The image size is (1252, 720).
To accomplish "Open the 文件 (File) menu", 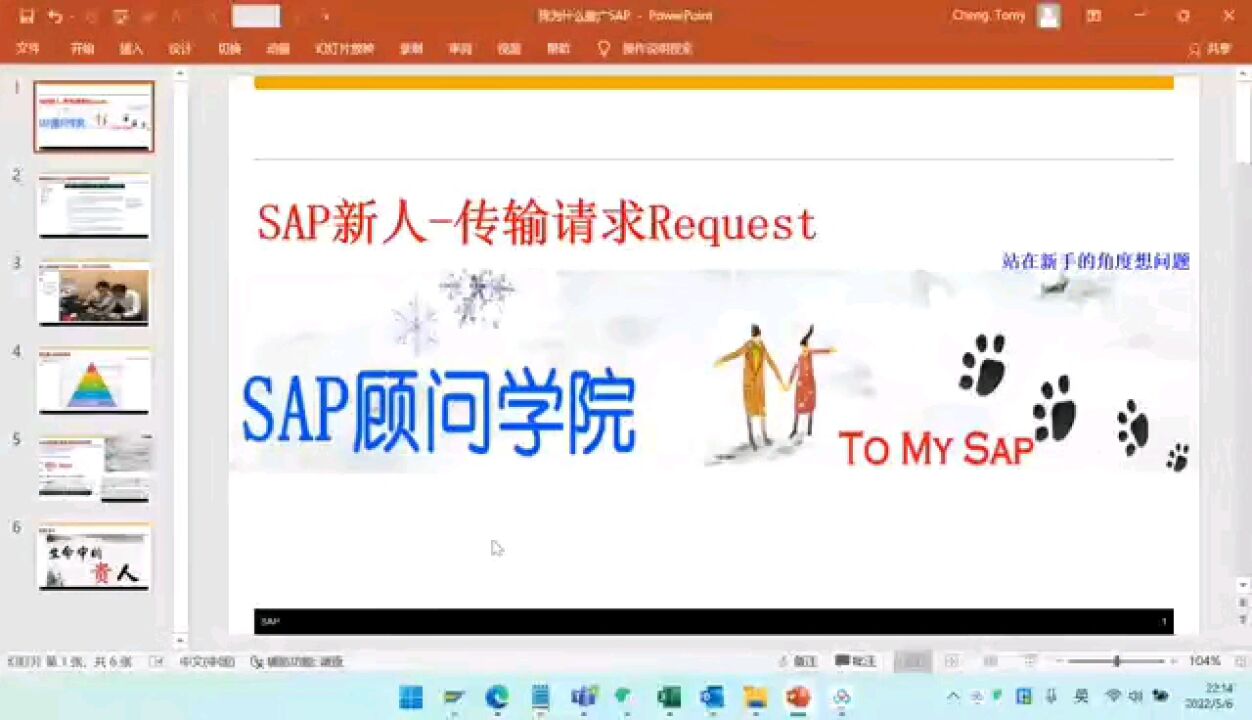I will [x=28, y=48].
